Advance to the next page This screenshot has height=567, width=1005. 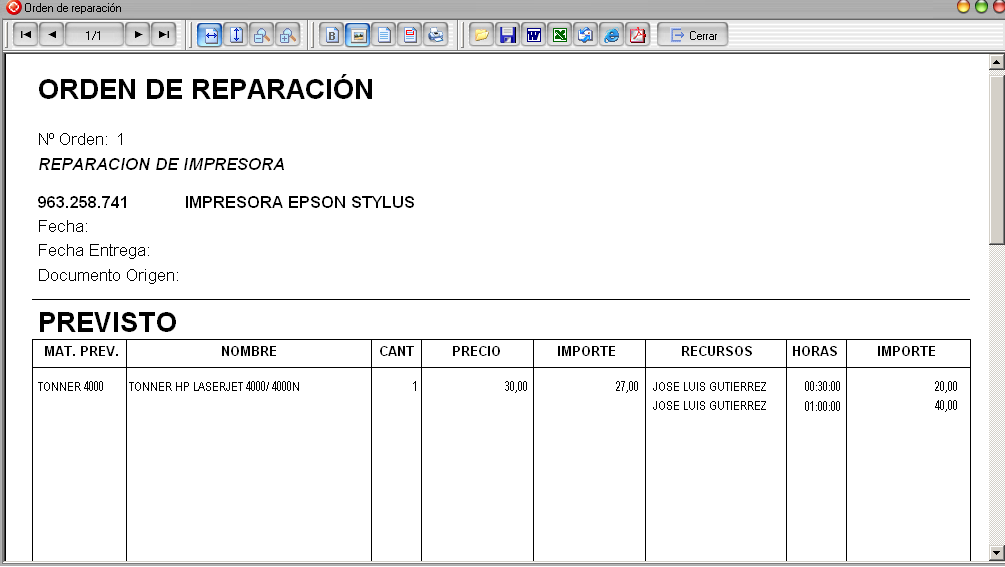tap(138, 35)
